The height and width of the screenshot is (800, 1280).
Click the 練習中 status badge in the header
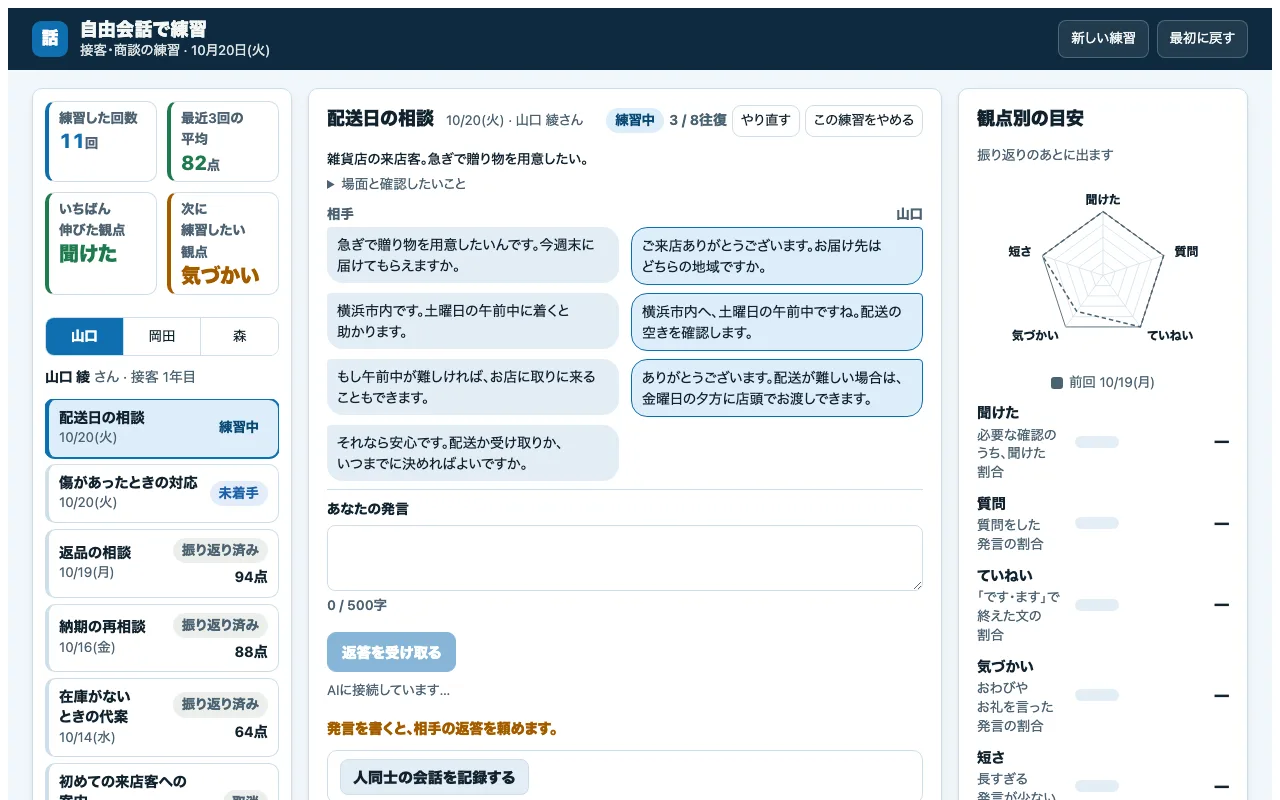click(x=635, y=120)
